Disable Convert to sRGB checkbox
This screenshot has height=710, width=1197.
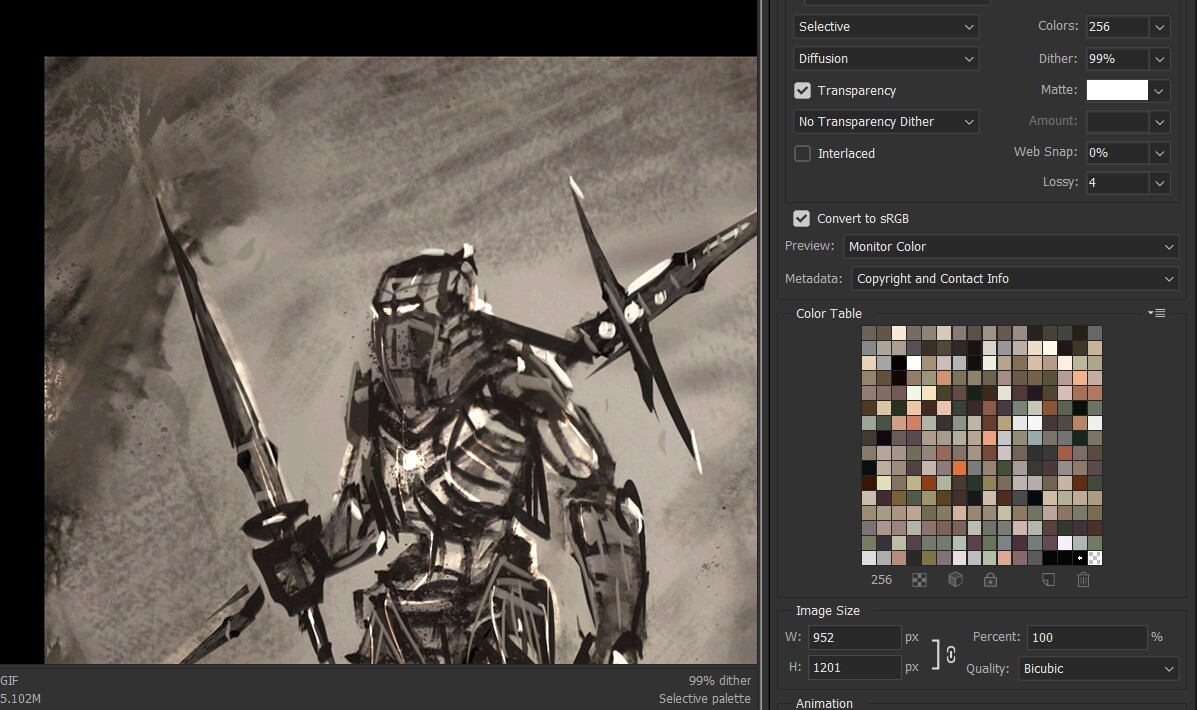pos(801,218)
